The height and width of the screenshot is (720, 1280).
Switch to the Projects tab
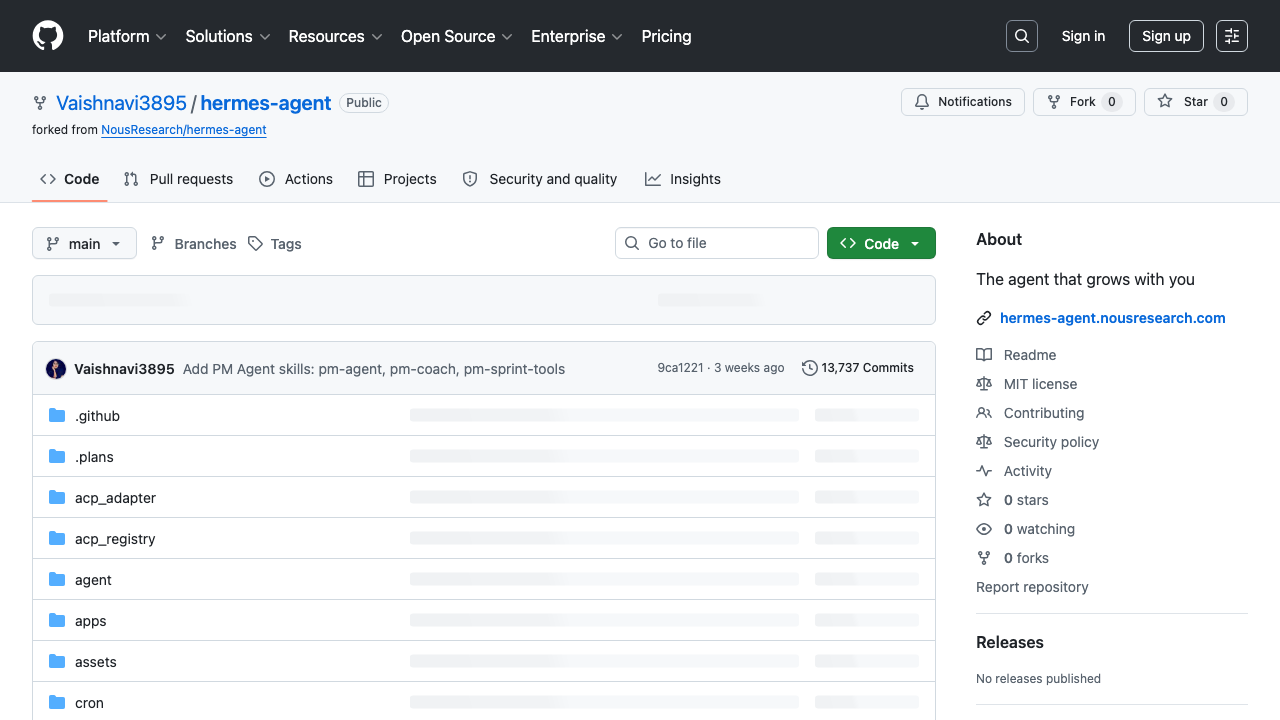(x=397, y=179)
